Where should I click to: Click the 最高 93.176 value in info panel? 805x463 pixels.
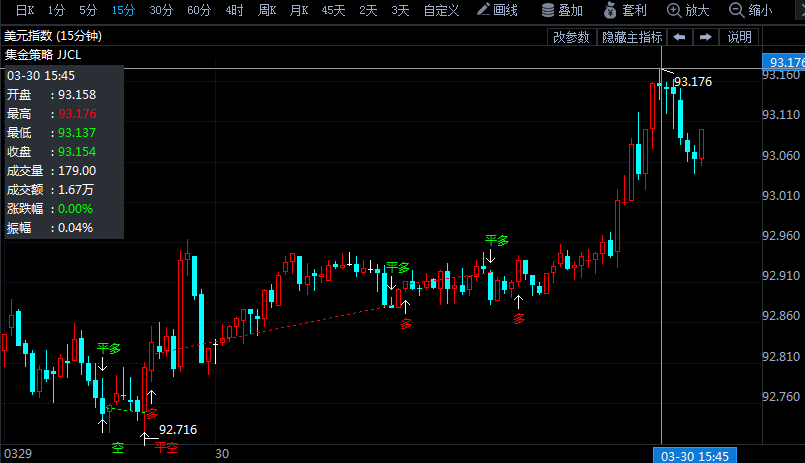tap(77, 114)
